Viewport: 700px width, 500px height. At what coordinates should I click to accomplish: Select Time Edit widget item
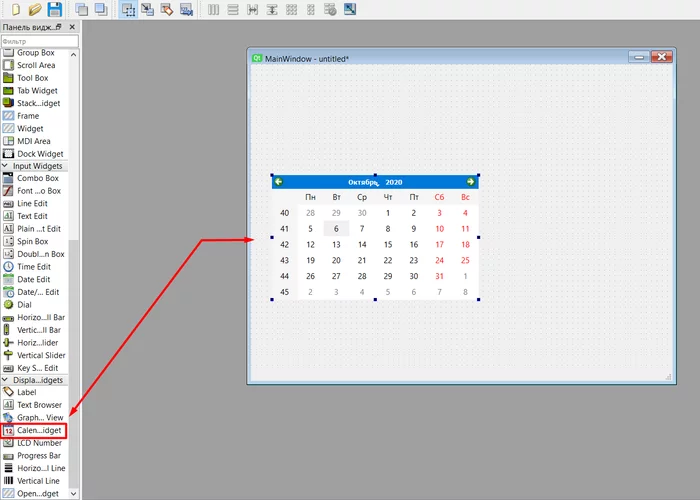pos(34,267)
